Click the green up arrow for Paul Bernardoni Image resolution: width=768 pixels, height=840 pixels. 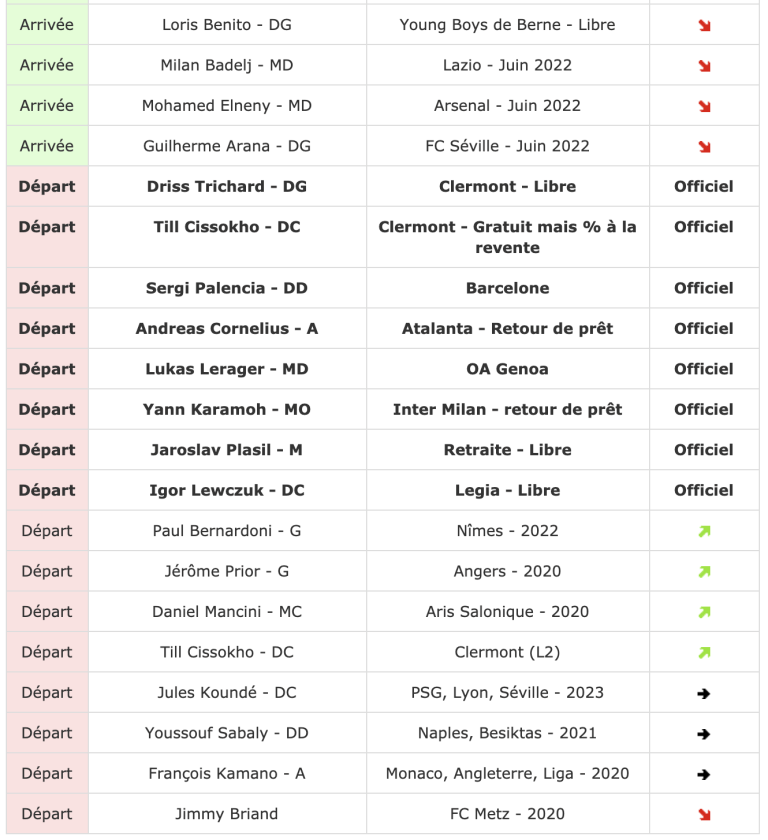pos(704,531)
